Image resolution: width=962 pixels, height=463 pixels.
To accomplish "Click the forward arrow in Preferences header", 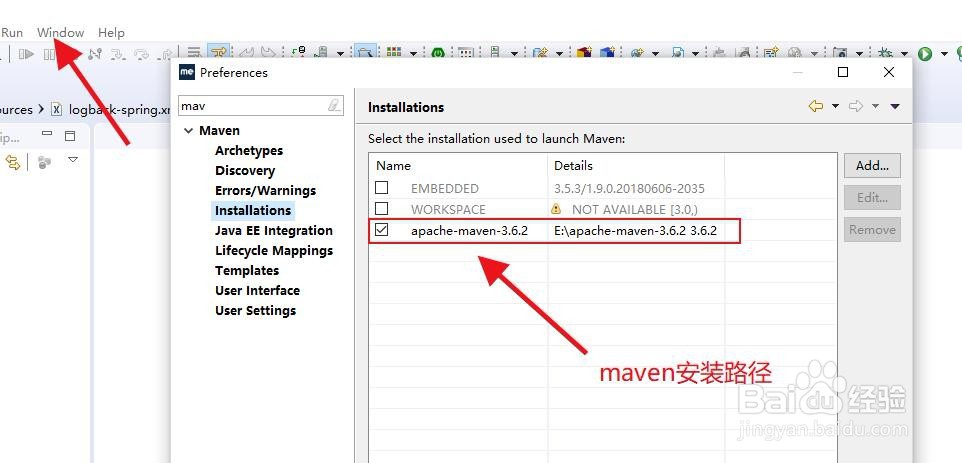I will 856,107.
